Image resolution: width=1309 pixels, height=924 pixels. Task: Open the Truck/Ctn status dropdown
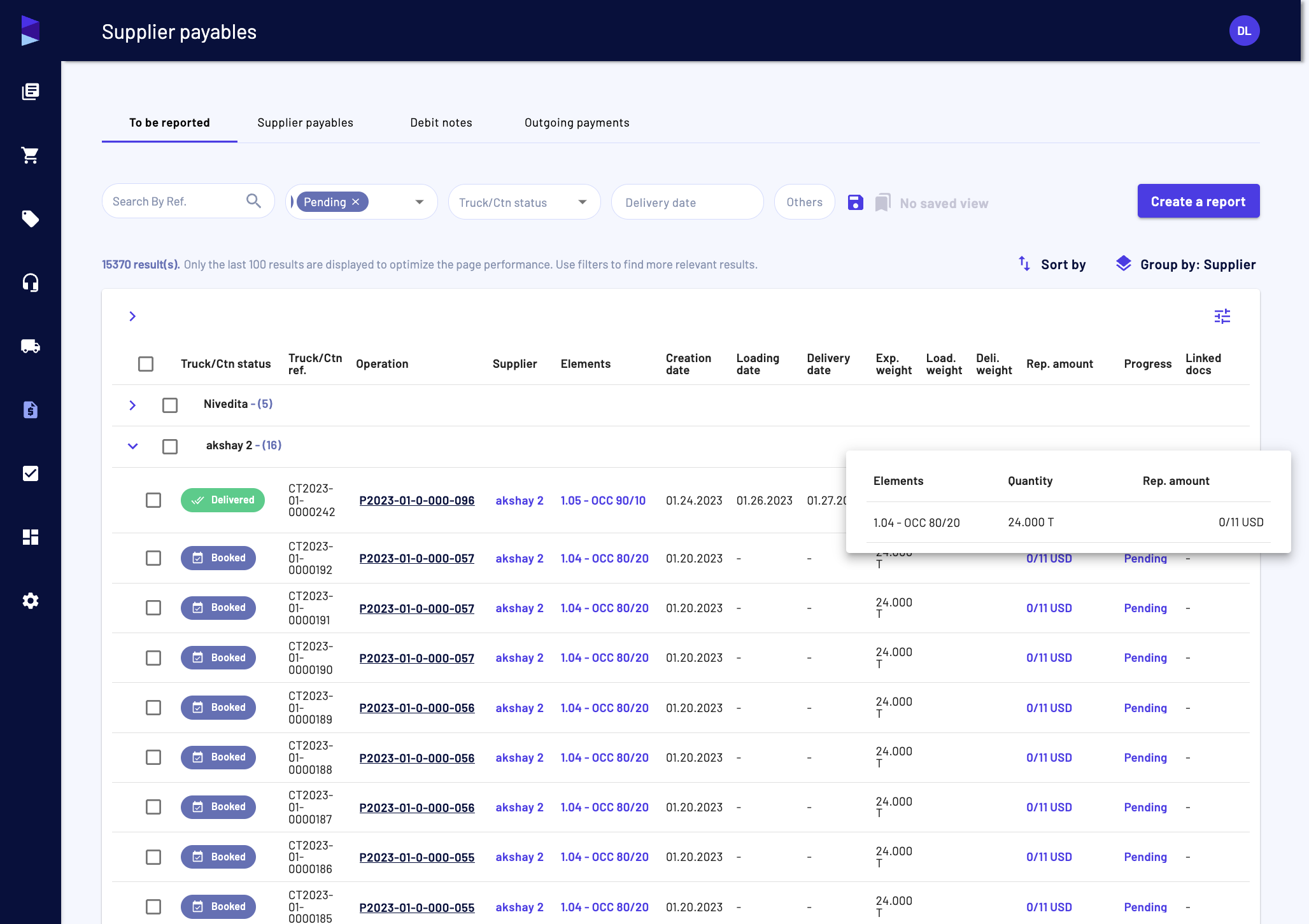[x=525, y=202]
